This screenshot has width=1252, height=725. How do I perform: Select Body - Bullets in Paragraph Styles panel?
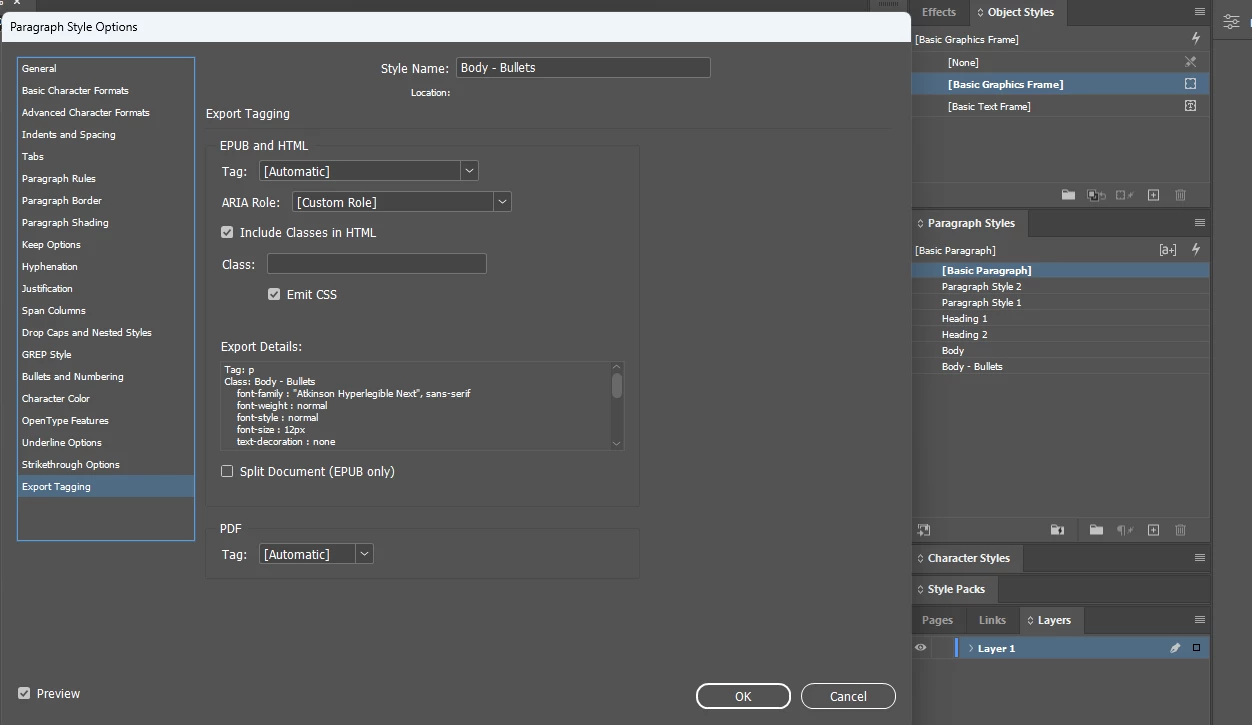1060,366
